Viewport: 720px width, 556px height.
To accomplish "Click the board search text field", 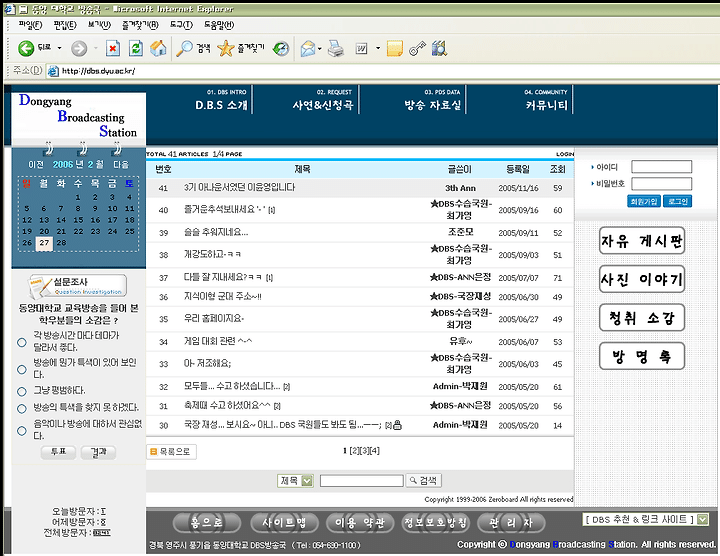I will [361, 481].
